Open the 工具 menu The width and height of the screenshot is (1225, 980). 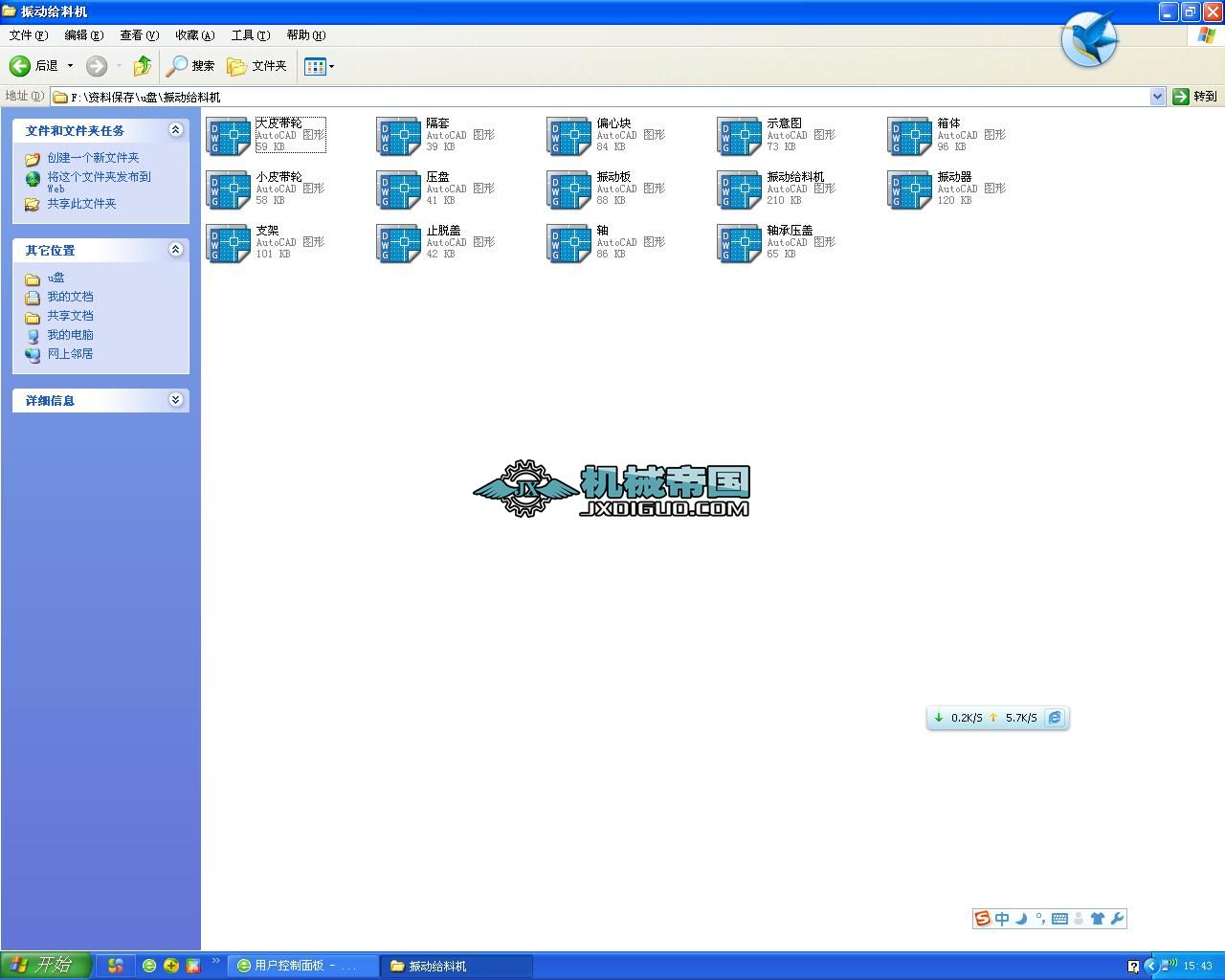(x=250, y=35)
